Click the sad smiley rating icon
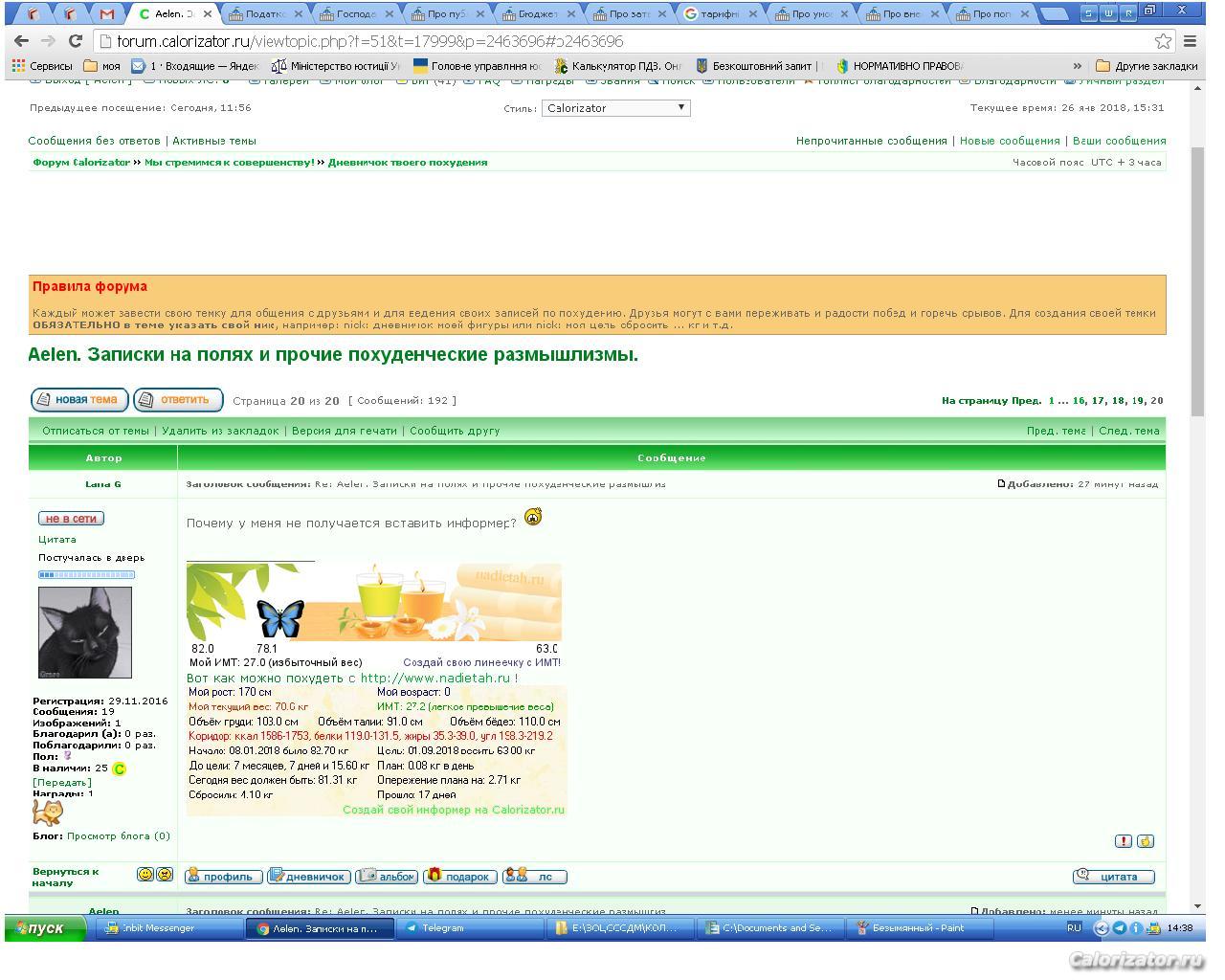 [x=165, y=874]
